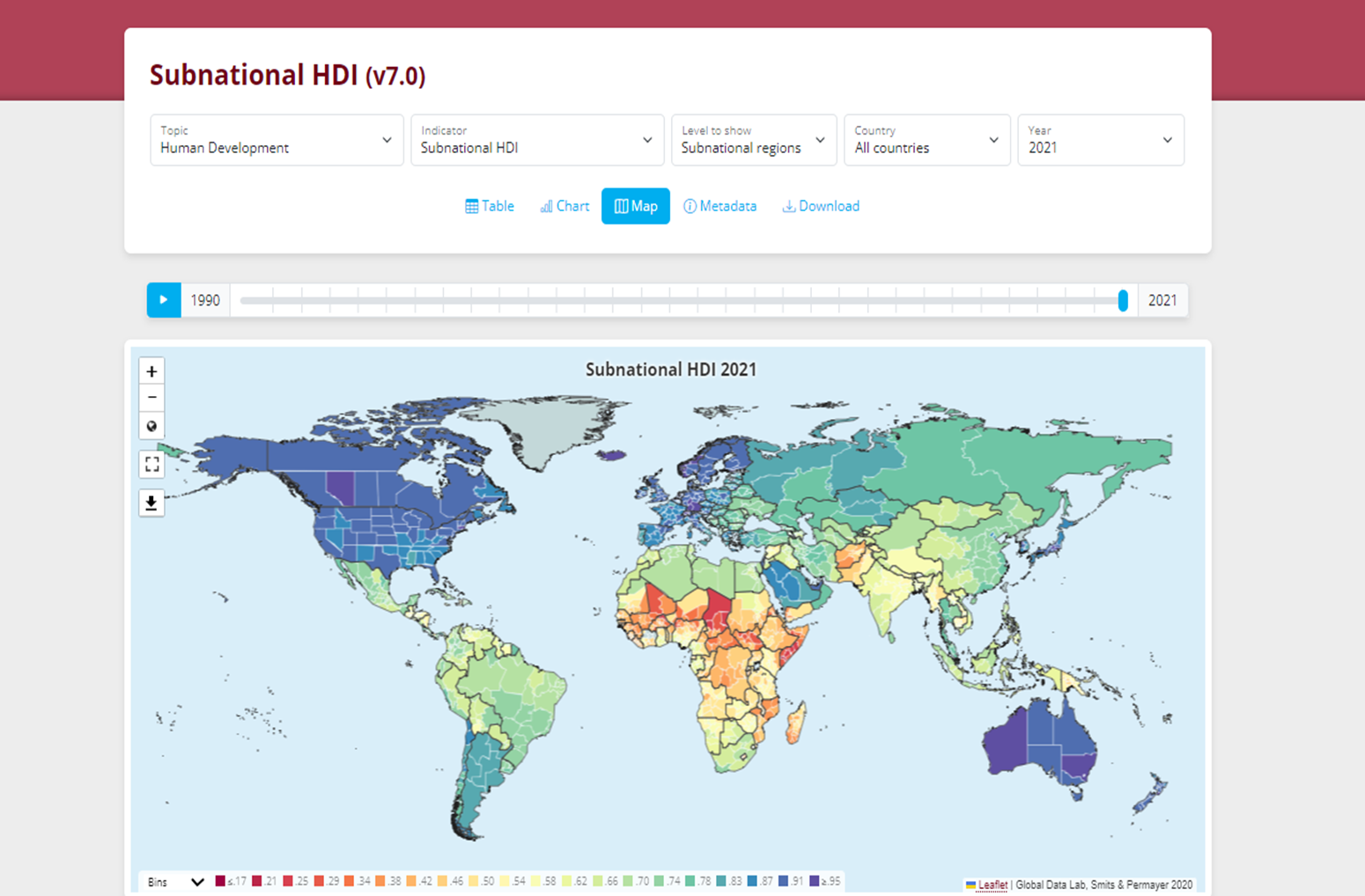Click the Subnational HDI (v7.0) page heading
The width and height of the screenshot is (1365, 896).
coord(287,76)
